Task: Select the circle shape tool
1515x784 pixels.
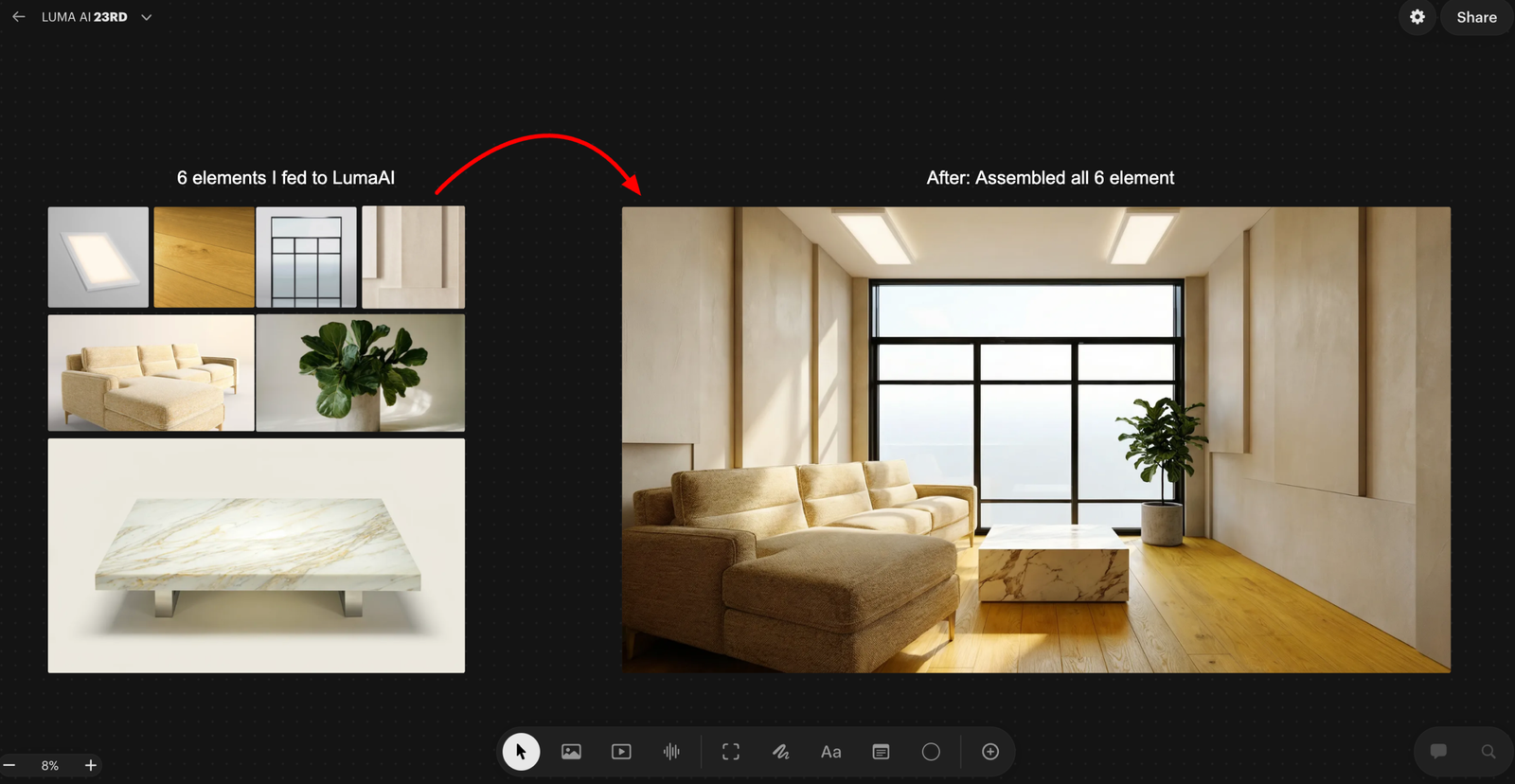Action: point(931,752)
